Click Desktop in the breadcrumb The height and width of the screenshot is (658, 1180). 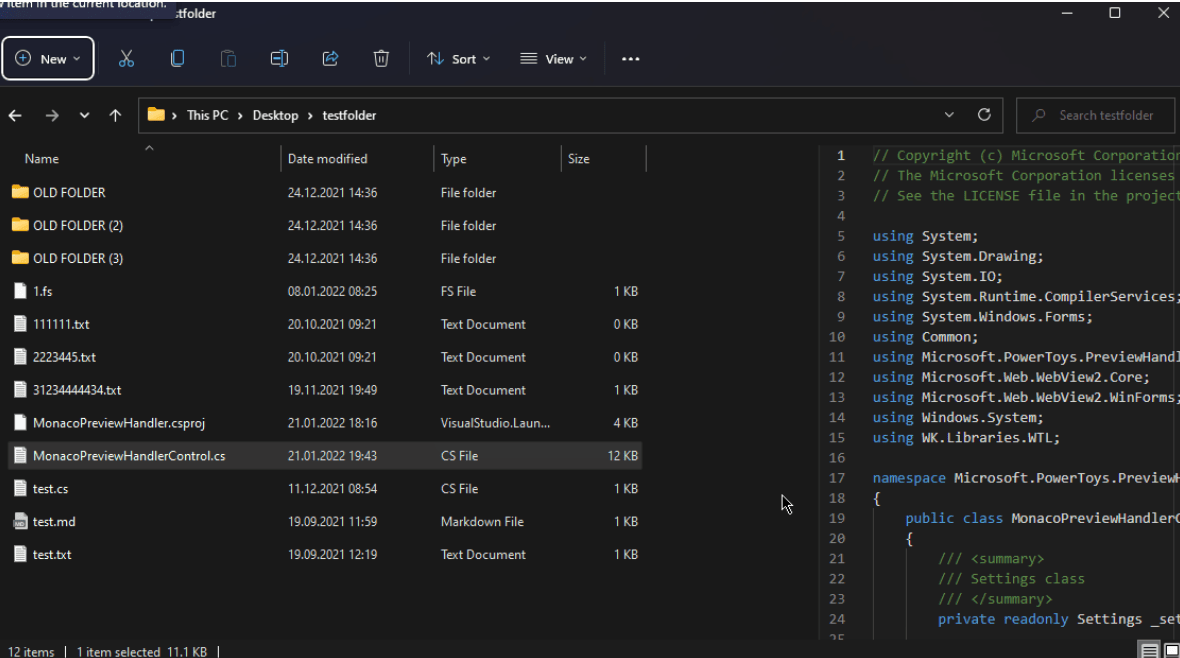[x=275, y=115]
